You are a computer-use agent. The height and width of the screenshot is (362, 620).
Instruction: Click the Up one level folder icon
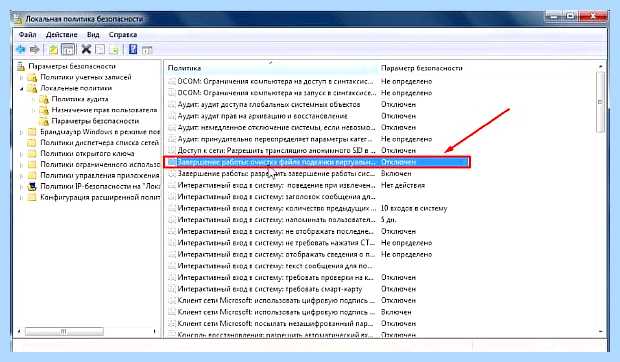[53, 50]
